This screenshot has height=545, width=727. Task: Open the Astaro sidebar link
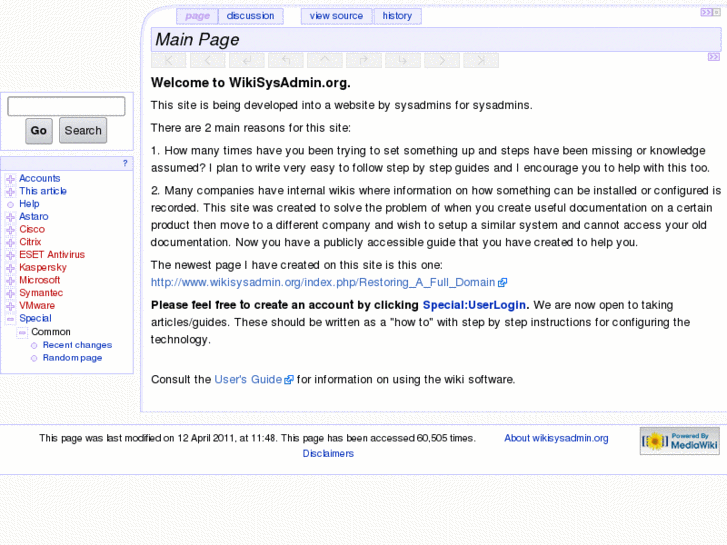click(34, 217)
